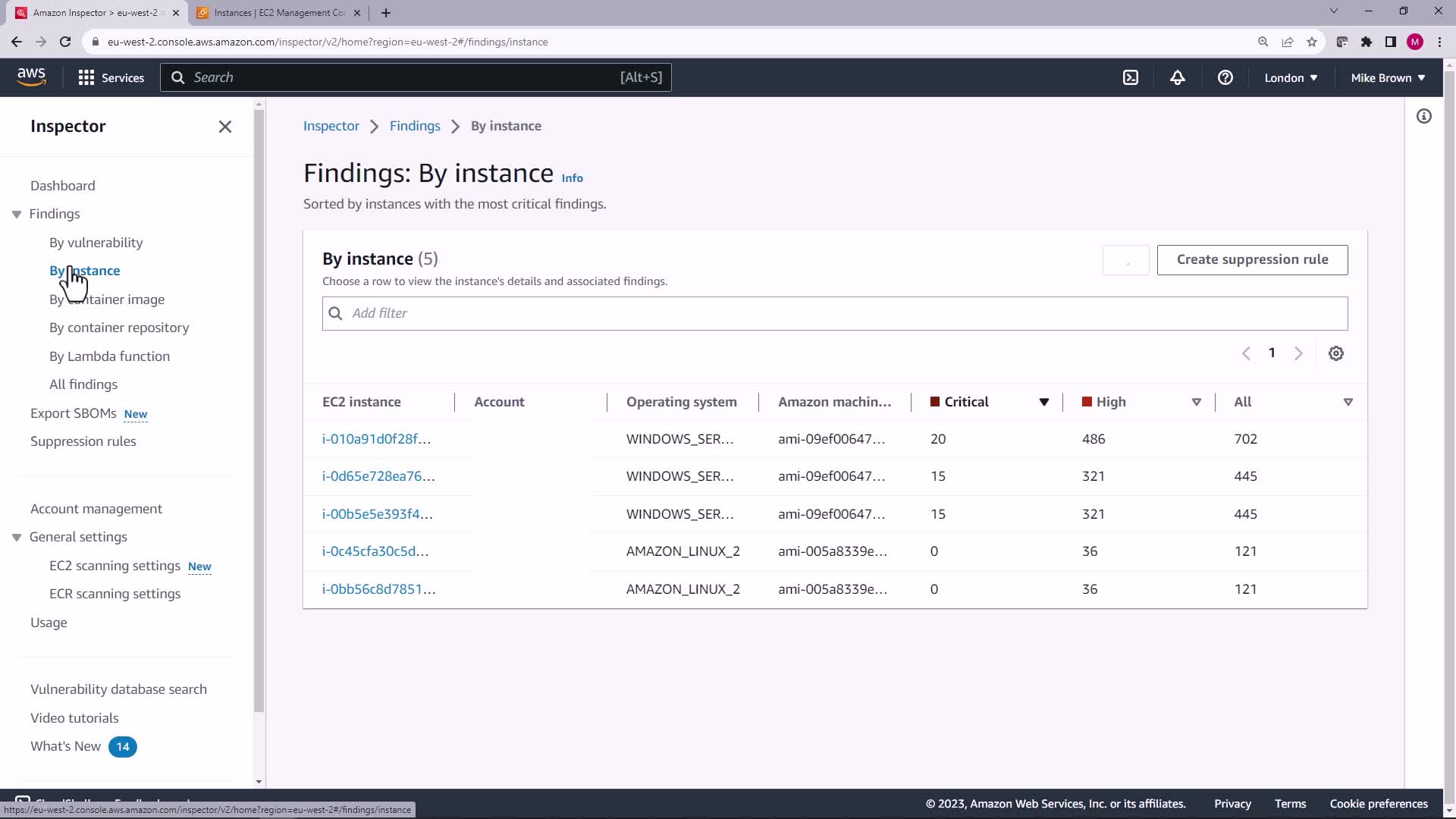Click the Add filter input field

pyautogui.click(x=834, y=313)
